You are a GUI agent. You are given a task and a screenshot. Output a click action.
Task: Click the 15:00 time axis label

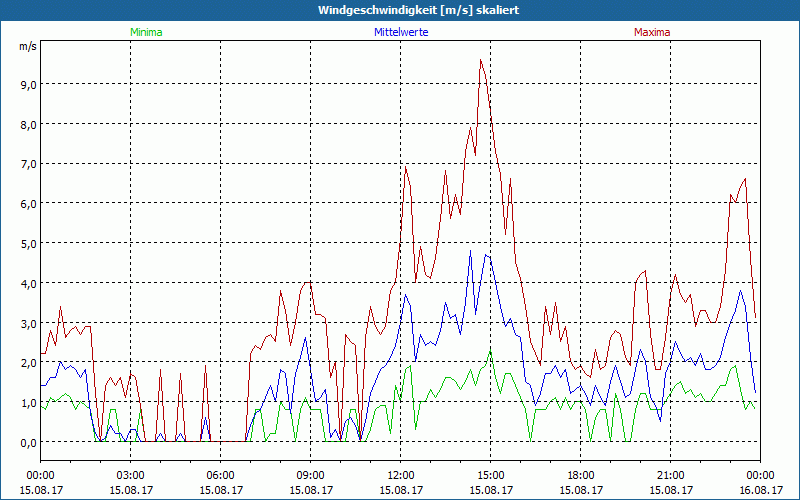490,474
